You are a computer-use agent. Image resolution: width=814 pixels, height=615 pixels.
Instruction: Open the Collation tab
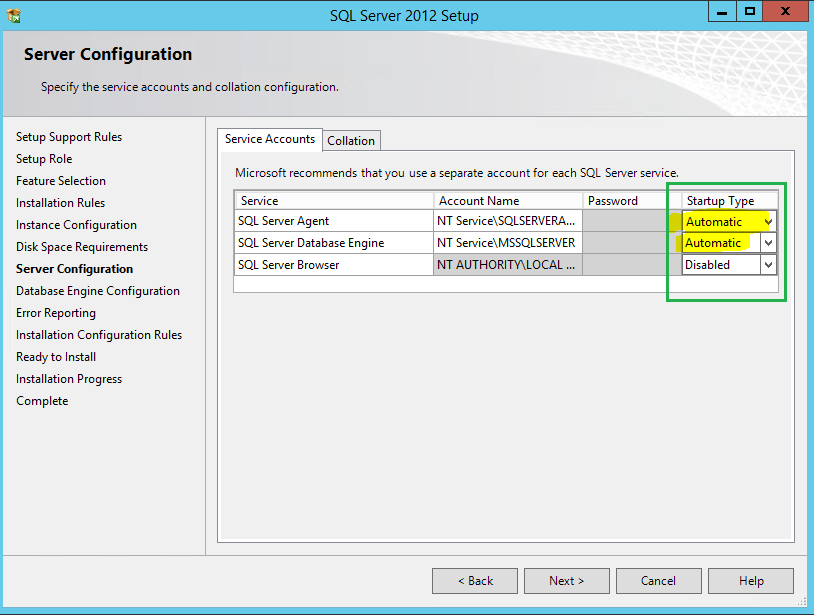351,141
